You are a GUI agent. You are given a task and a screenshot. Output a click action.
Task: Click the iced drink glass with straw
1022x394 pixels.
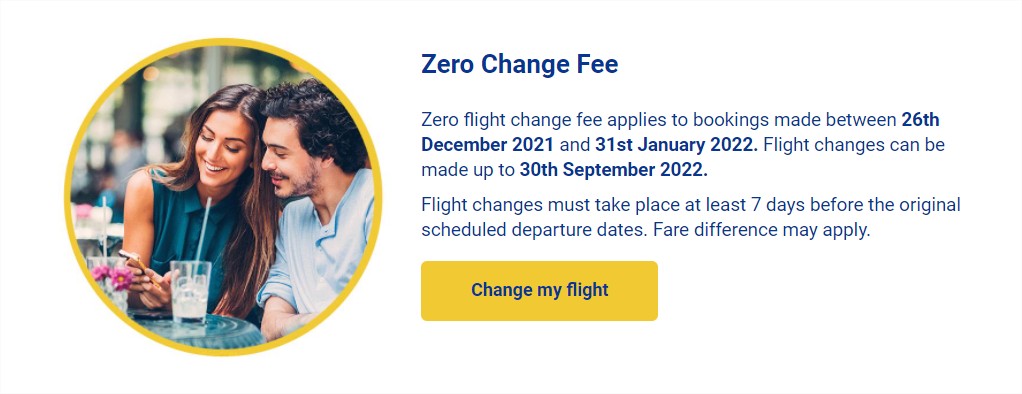click(191, 290)
